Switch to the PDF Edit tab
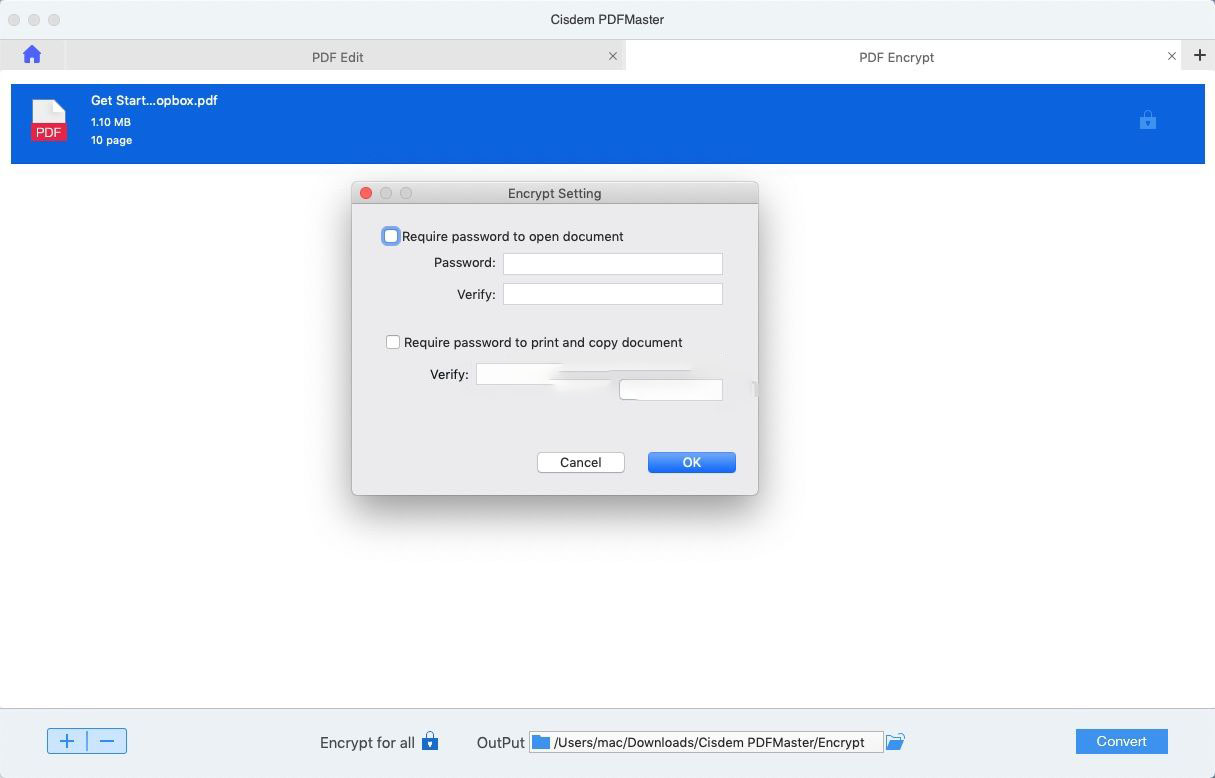The image size is (1215, 778). coord(337,57)
